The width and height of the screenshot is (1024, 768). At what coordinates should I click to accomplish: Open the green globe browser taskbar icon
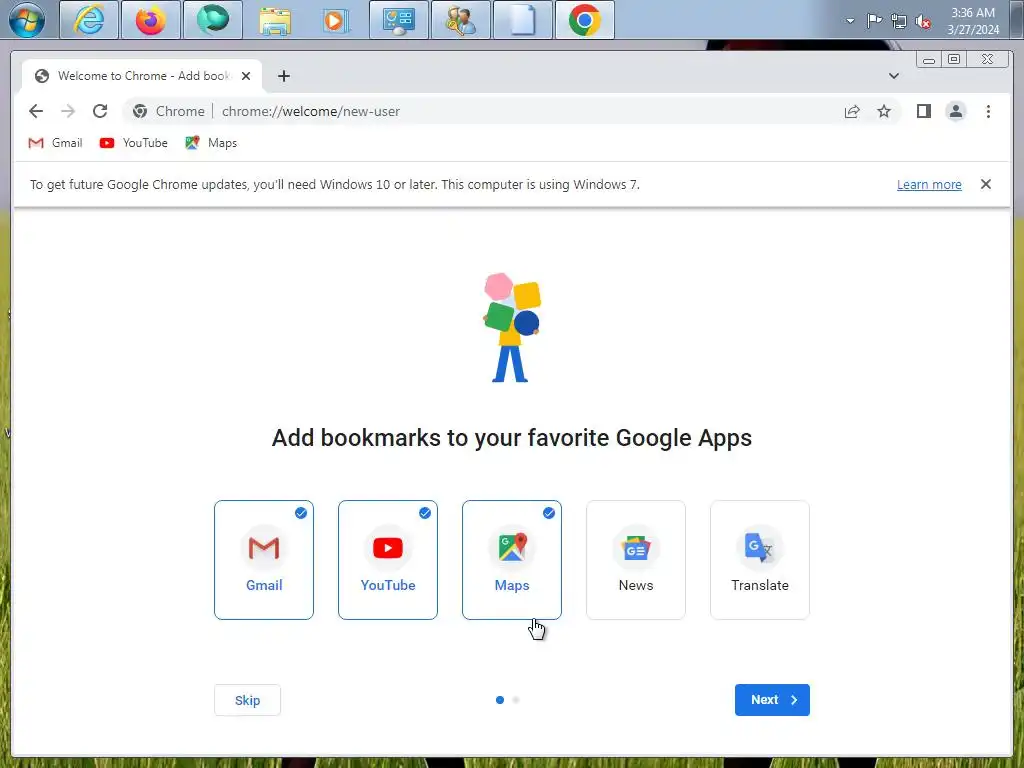click(213, 20)
